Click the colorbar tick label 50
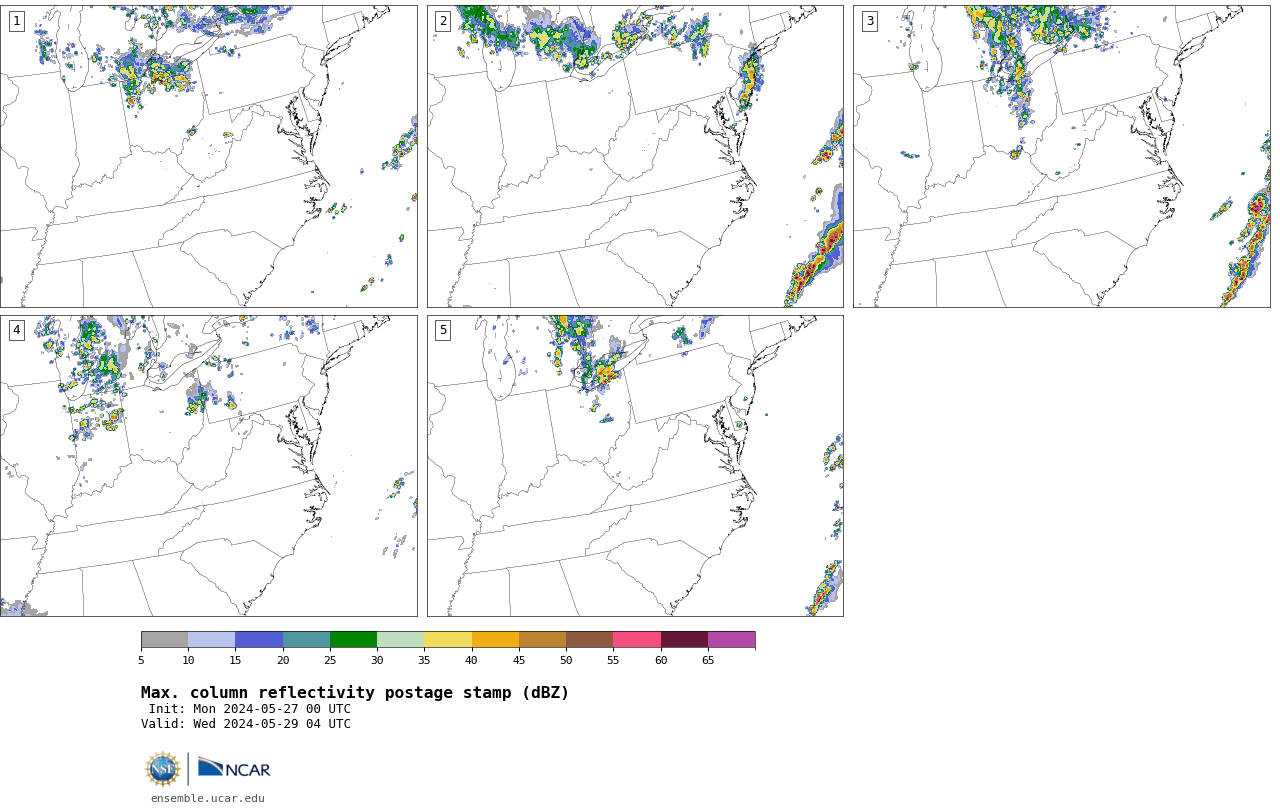This screenshot has height=809, width=1280. (566, 660)
